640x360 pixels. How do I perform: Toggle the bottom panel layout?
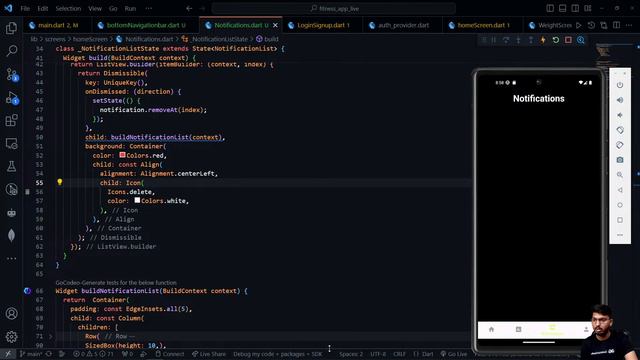point(562,8)
